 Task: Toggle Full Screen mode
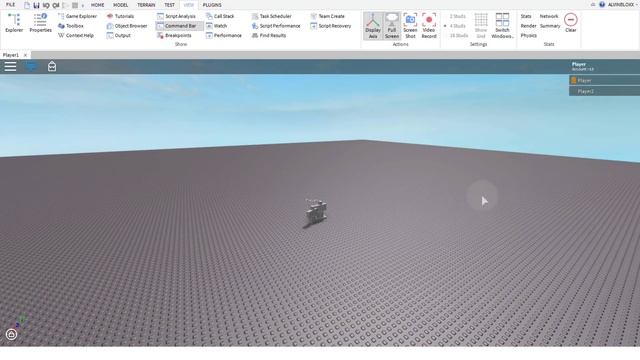(x=391, y=26)
